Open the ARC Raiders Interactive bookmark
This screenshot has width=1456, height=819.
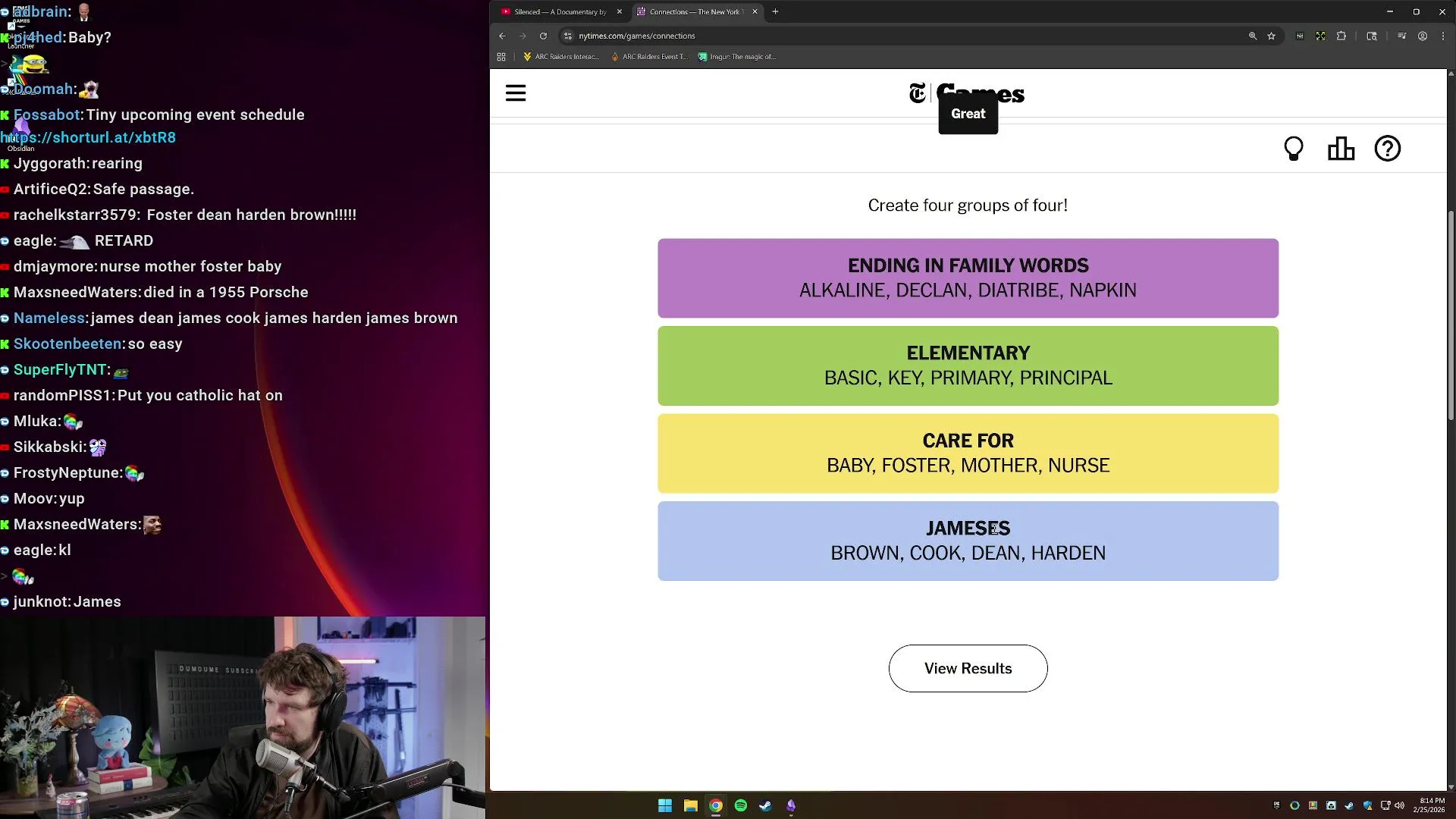tap(561, 57)
